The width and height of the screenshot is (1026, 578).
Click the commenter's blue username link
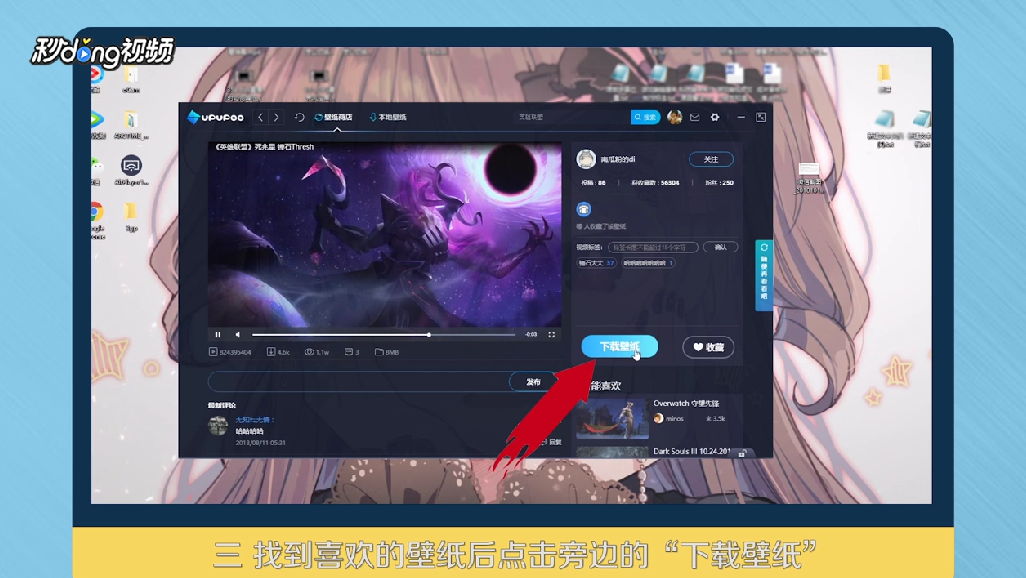pyautogui.click(x=255, y=420)
